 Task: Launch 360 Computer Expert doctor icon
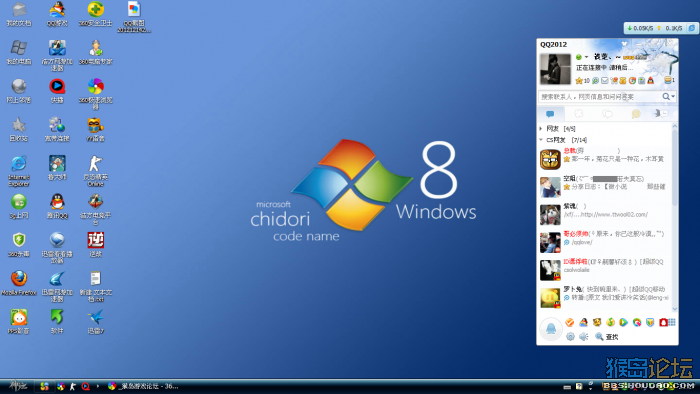pos(96,53)
